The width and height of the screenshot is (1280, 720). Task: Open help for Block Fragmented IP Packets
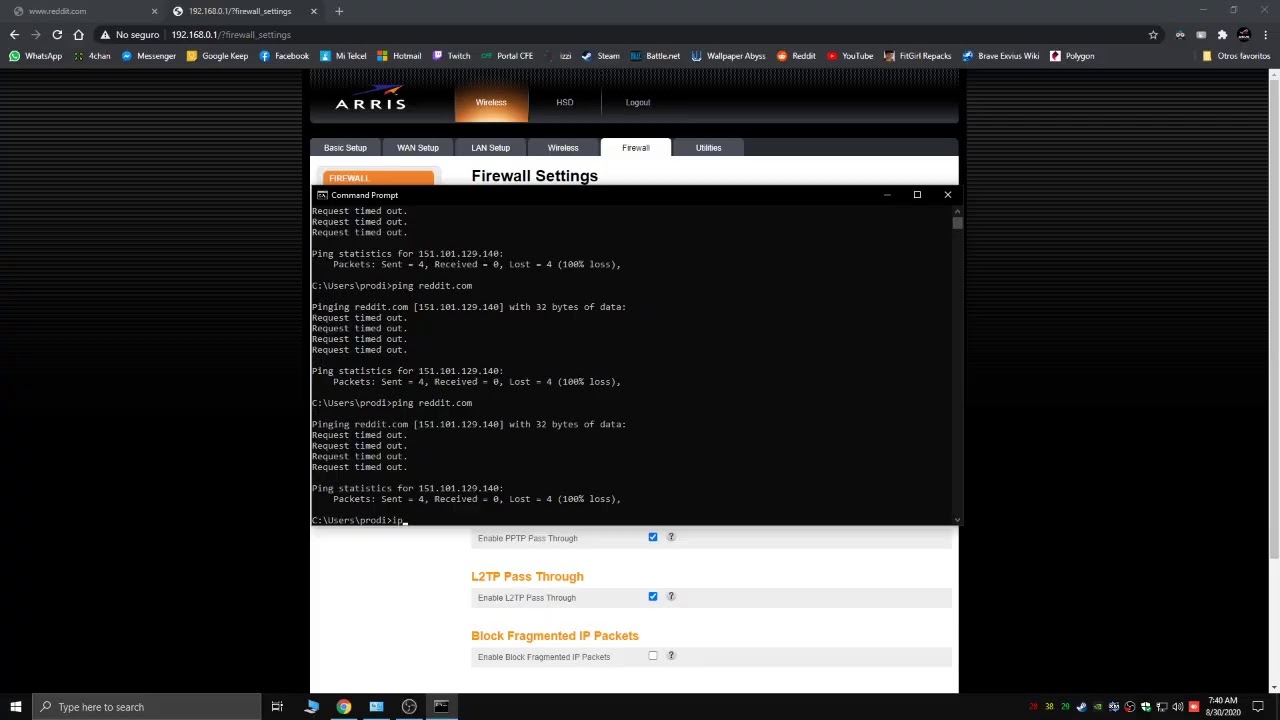click(671, 656)
